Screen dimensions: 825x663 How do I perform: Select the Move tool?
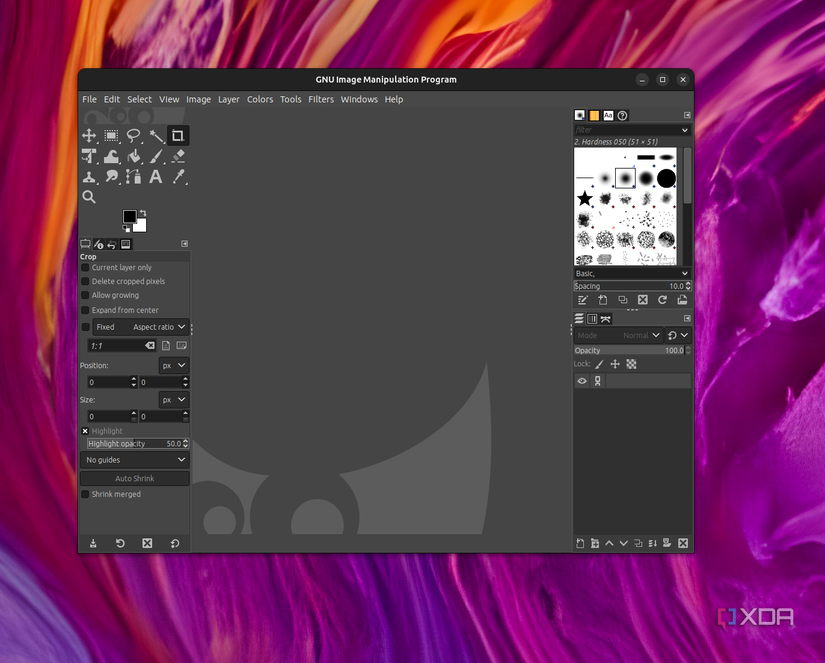pos(89,136)
